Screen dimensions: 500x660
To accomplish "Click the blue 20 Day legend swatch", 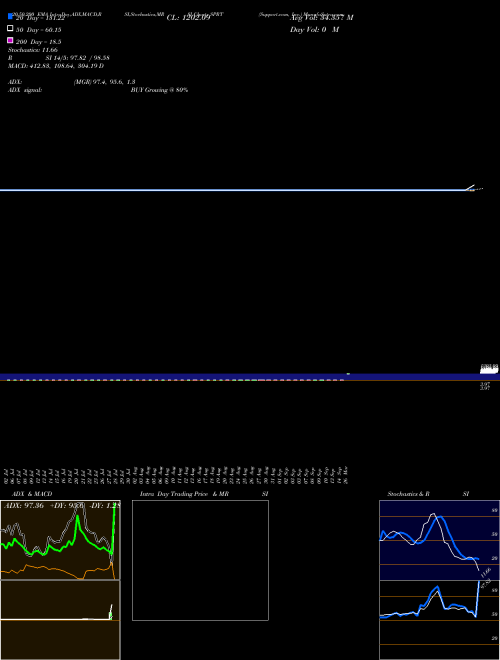I will coord(10,16).
